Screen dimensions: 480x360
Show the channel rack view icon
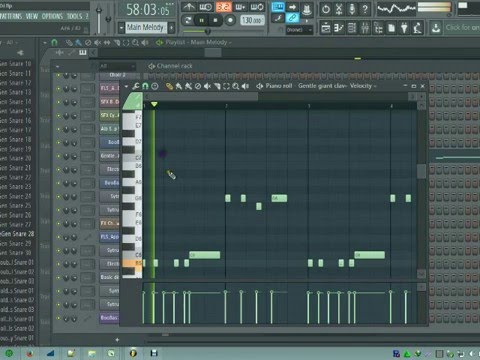click(352, 28)
